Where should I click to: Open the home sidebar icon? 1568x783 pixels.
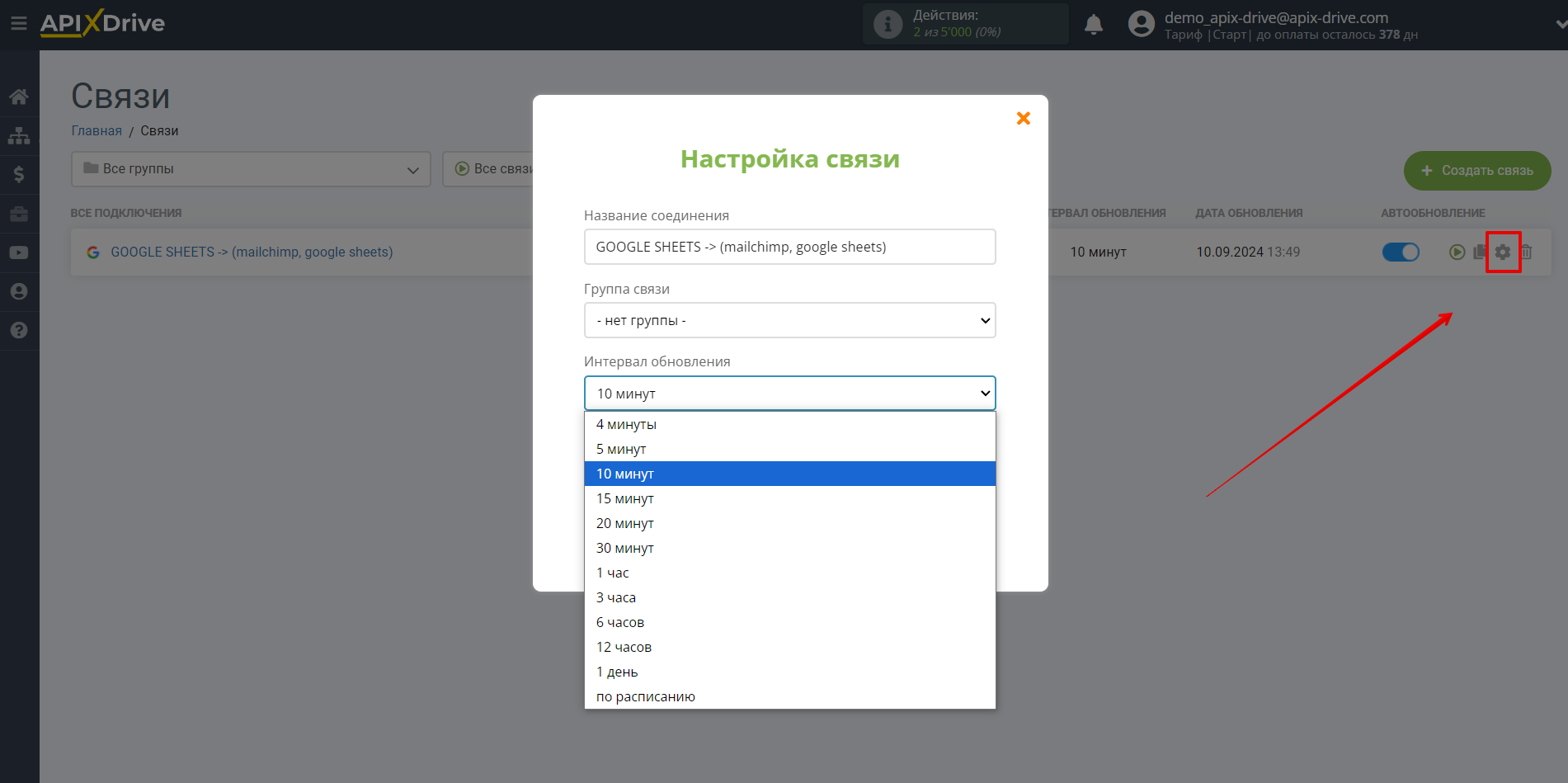tap(19, 97)
